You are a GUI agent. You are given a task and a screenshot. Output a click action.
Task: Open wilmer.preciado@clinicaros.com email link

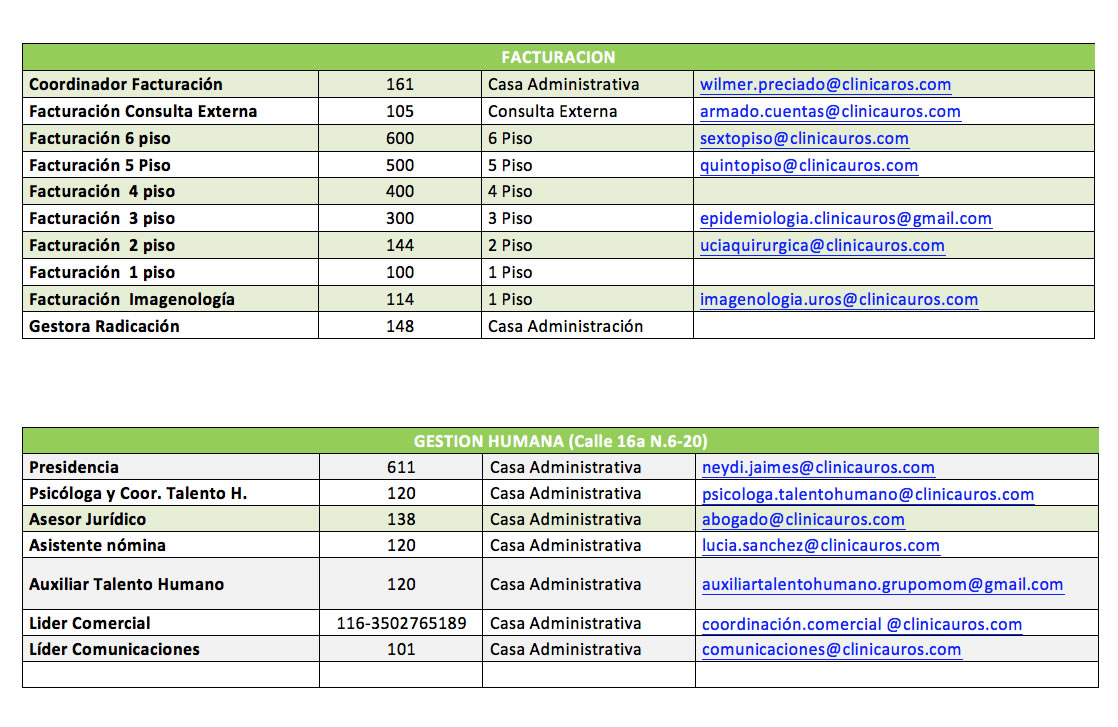pyautogui.click(x=825, y=85)
